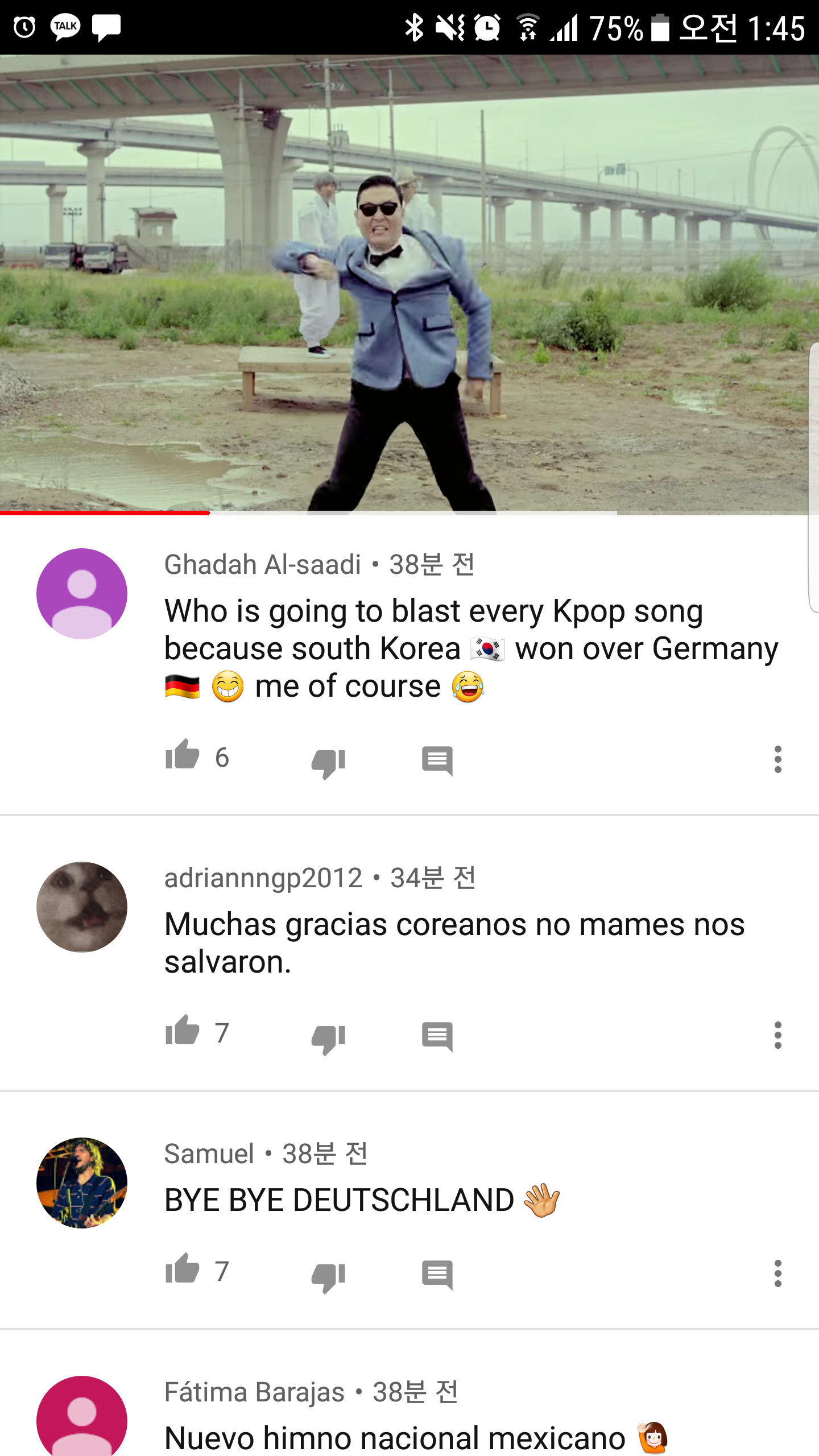Open more options for adriannngp2012's comment
The height and width of the screenshot is (1456, 819).
(777, 1035)
